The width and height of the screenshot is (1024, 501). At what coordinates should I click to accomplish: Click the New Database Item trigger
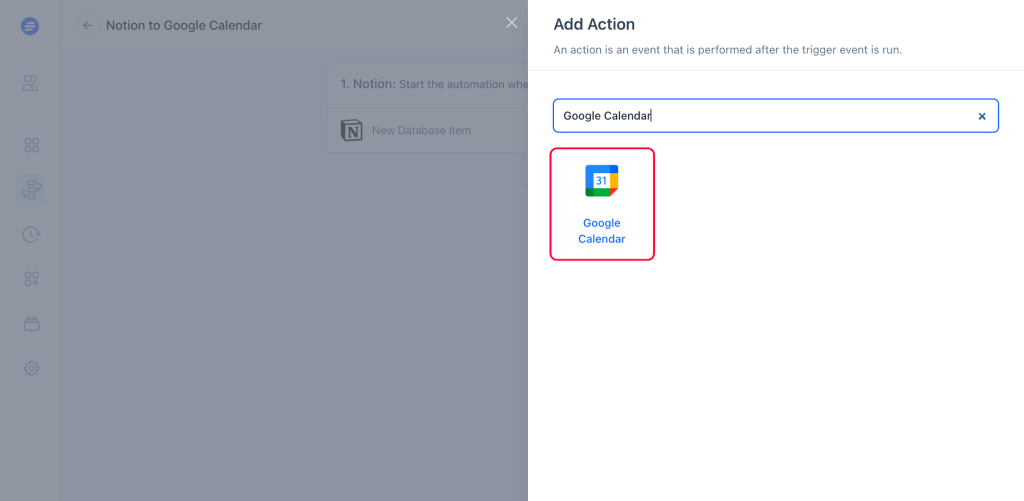click(x=421, y=130)
